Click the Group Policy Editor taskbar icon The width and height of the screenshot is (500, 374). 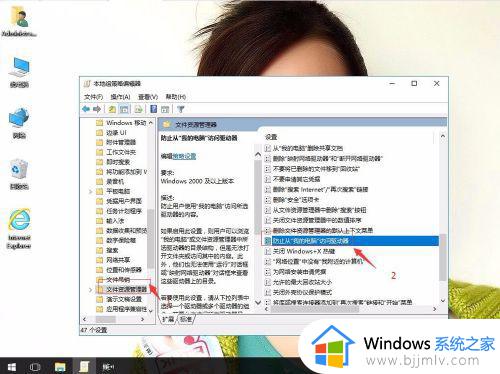click(x=84, y=367)
